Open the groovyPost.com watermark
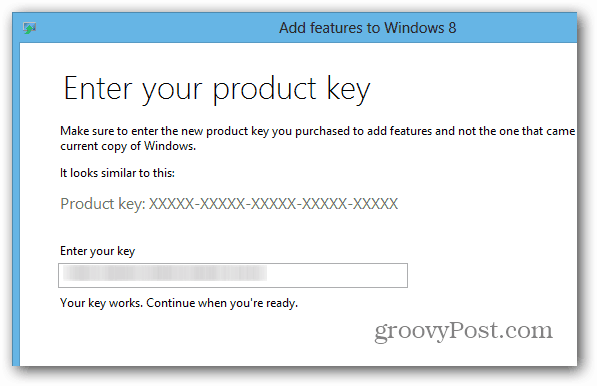The image size is (597, 386). tap(463, 330)
